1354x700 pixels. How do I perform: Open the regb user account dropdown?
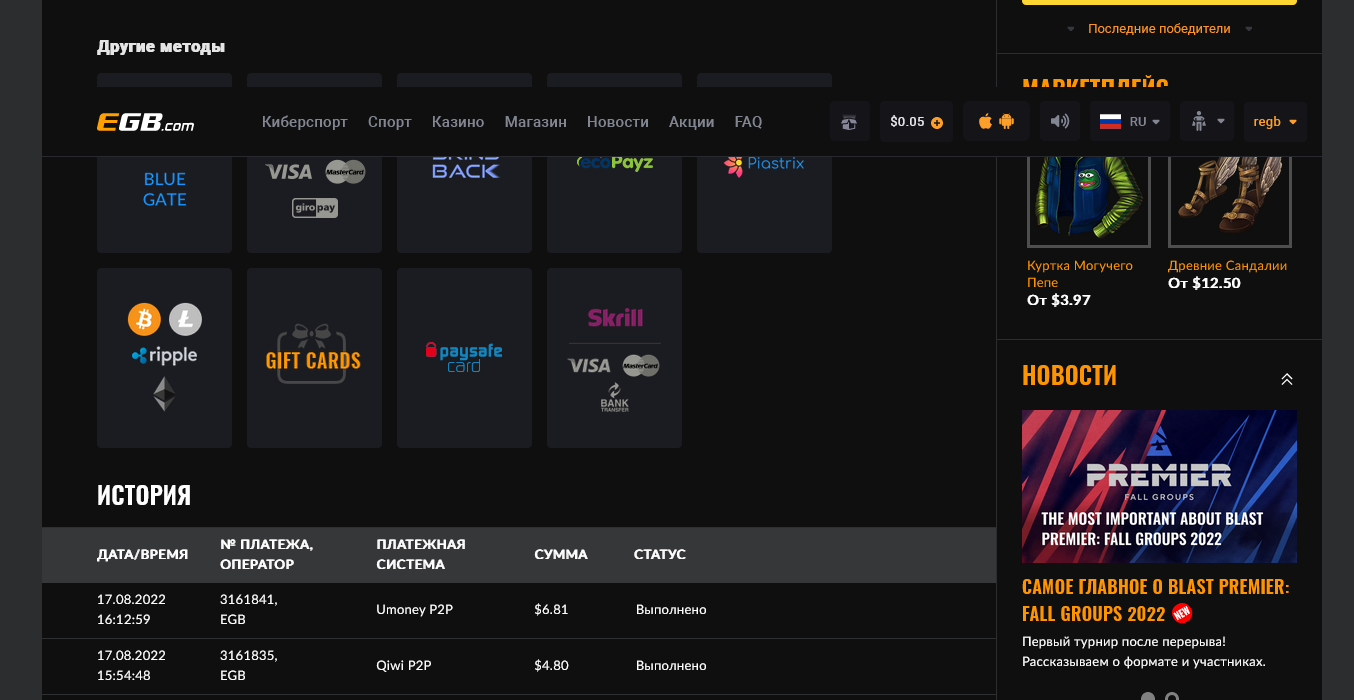1275,122
